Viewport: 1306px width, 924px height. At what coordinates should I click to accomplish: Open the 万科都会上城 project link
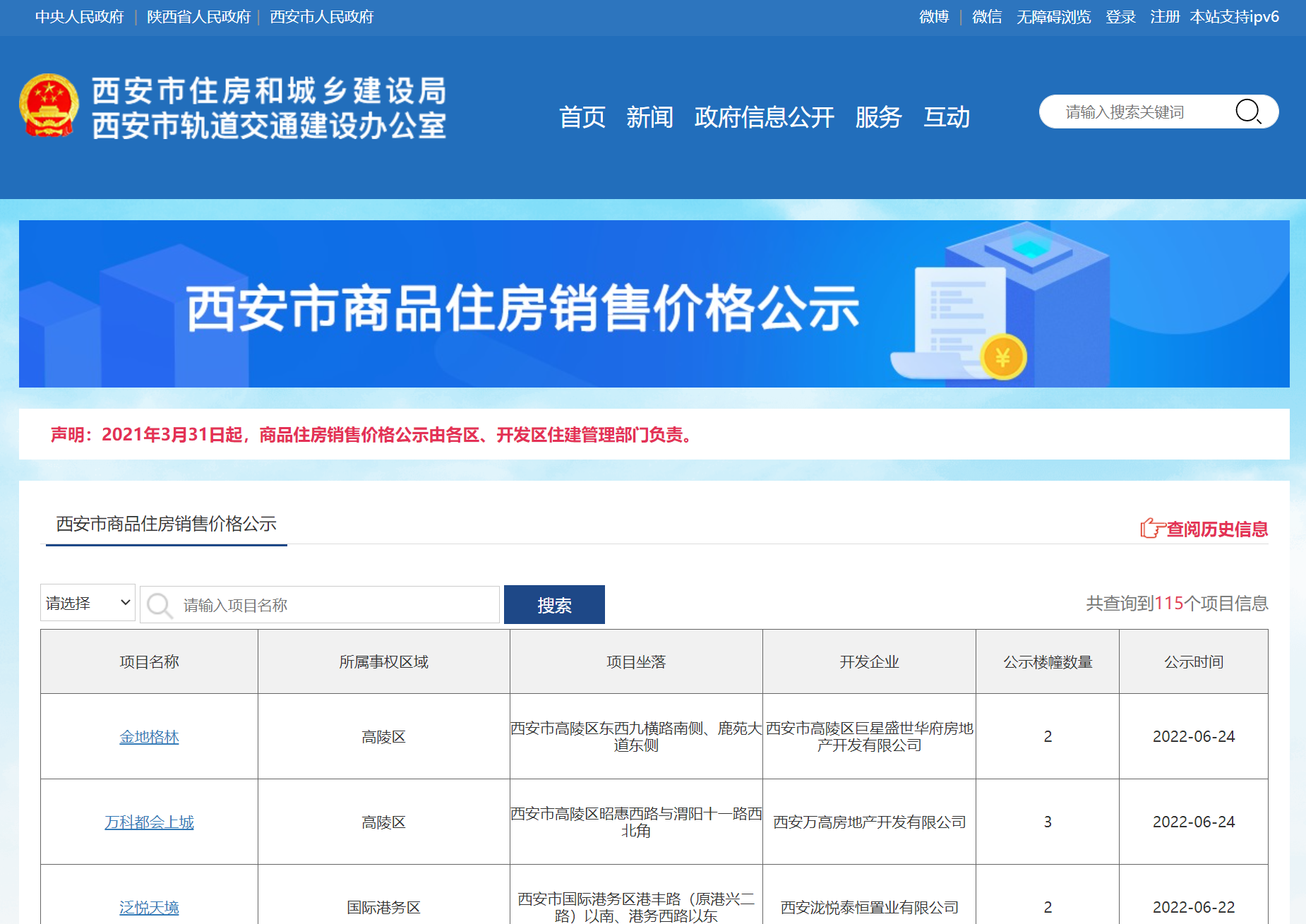149,822
